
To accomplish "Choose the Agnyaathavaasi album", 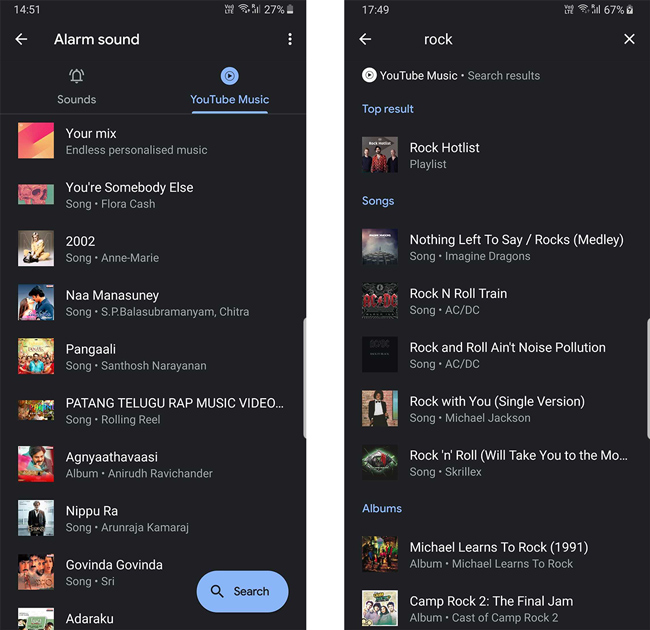I will (153, 464).
